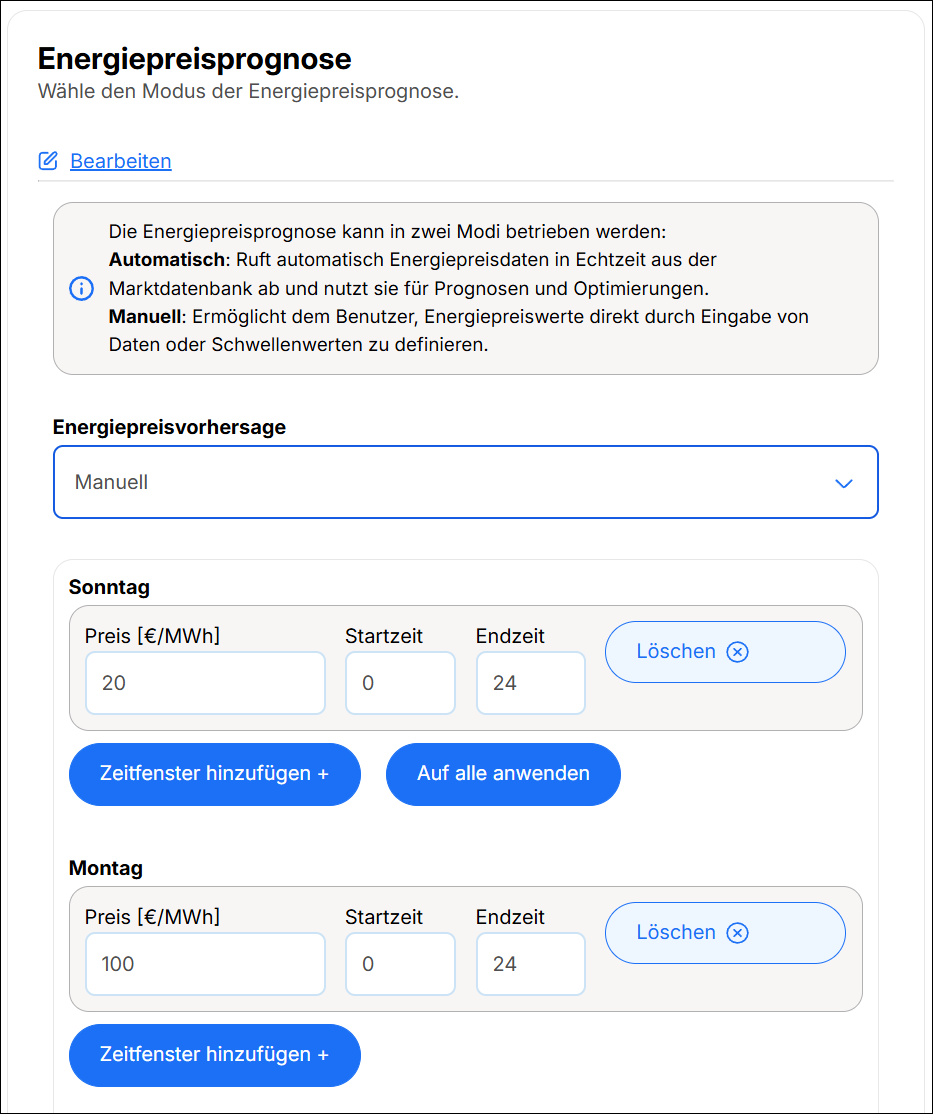Click the Montag Startzeit input field

click(400, 964)
